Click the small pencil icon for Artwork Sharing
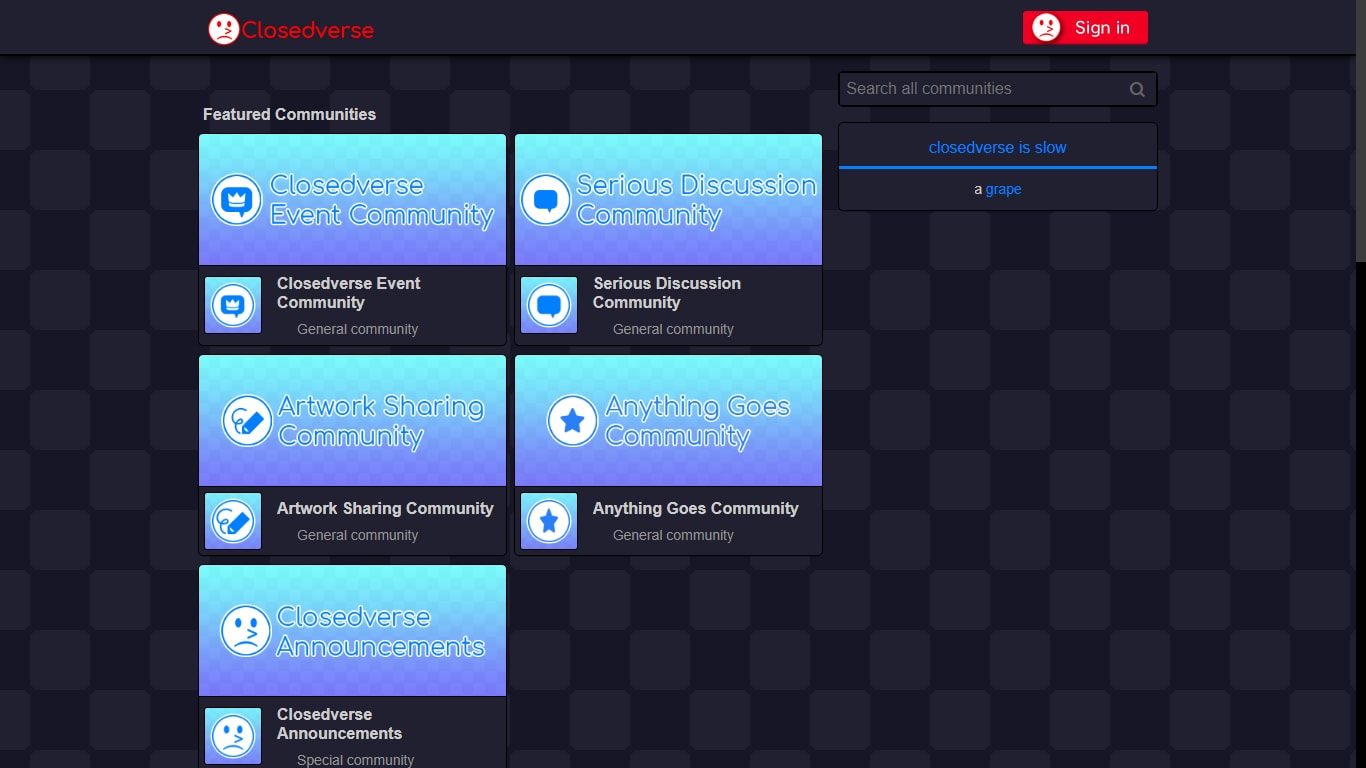Image resolution: width=1366 pixels, height=768 pixels. pos(233,521)
